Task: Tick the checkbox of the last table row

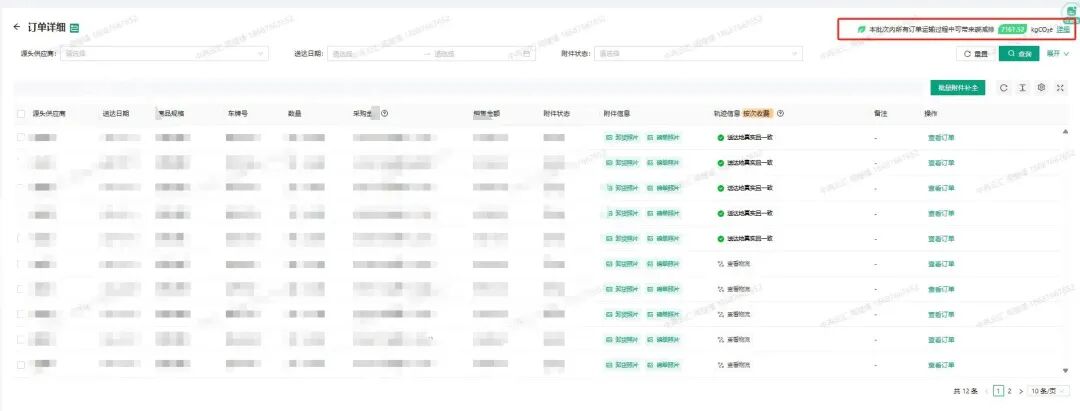Action: [21, 364]
